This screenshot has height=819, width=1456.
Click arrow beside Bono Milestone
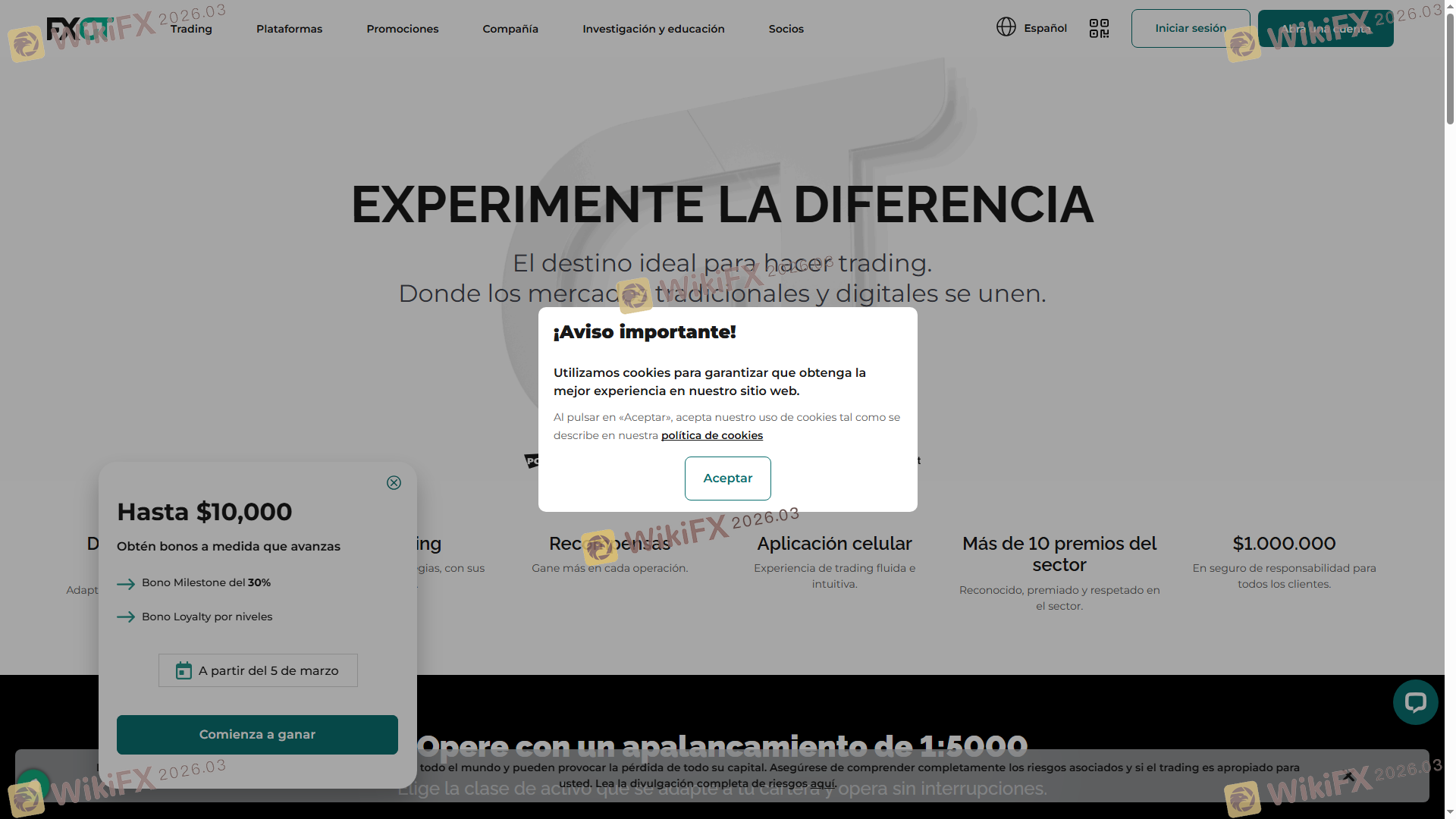[x=126, y=583]
